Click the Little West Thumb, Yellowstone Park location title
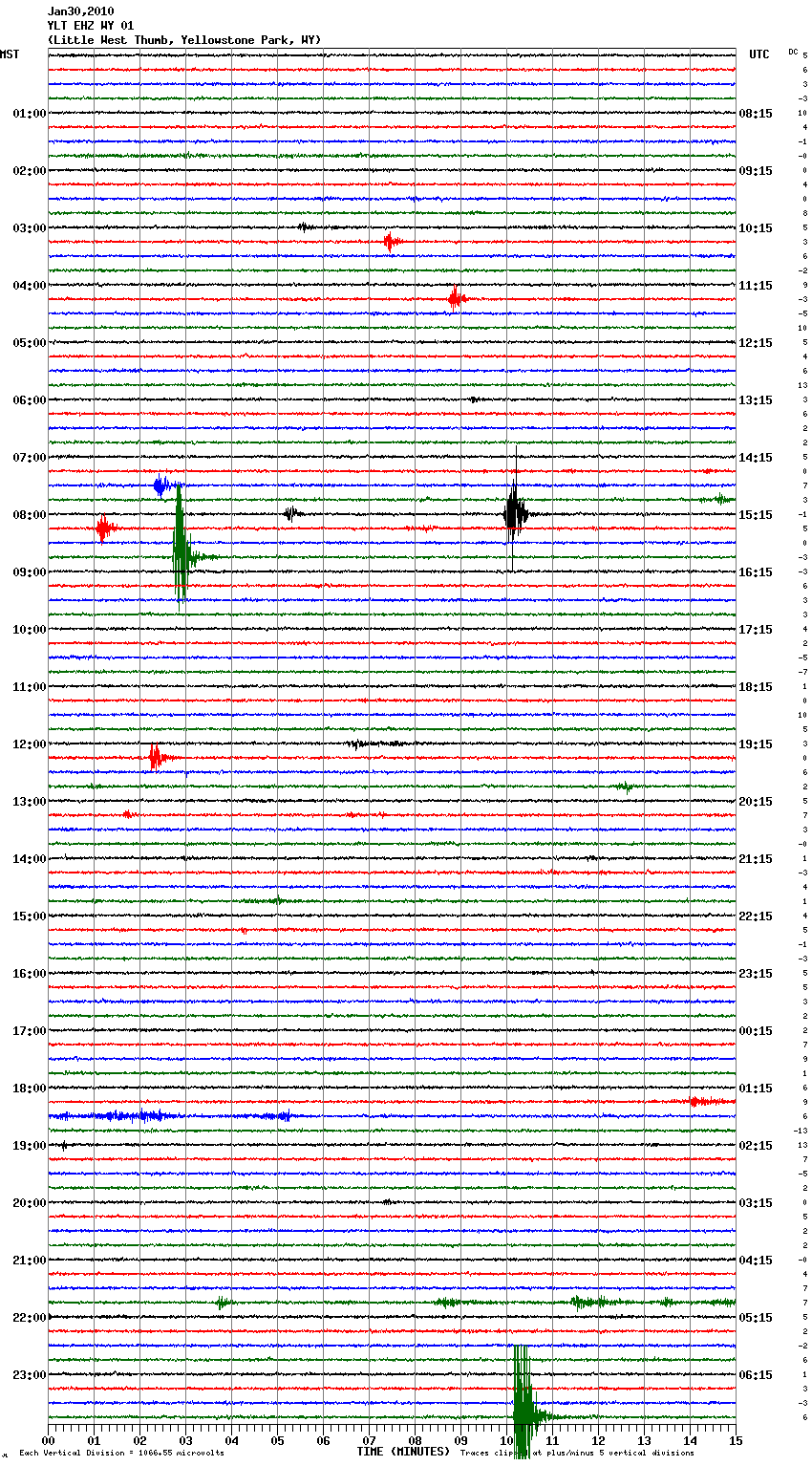Screen dimensions: 812x1466 183,40
